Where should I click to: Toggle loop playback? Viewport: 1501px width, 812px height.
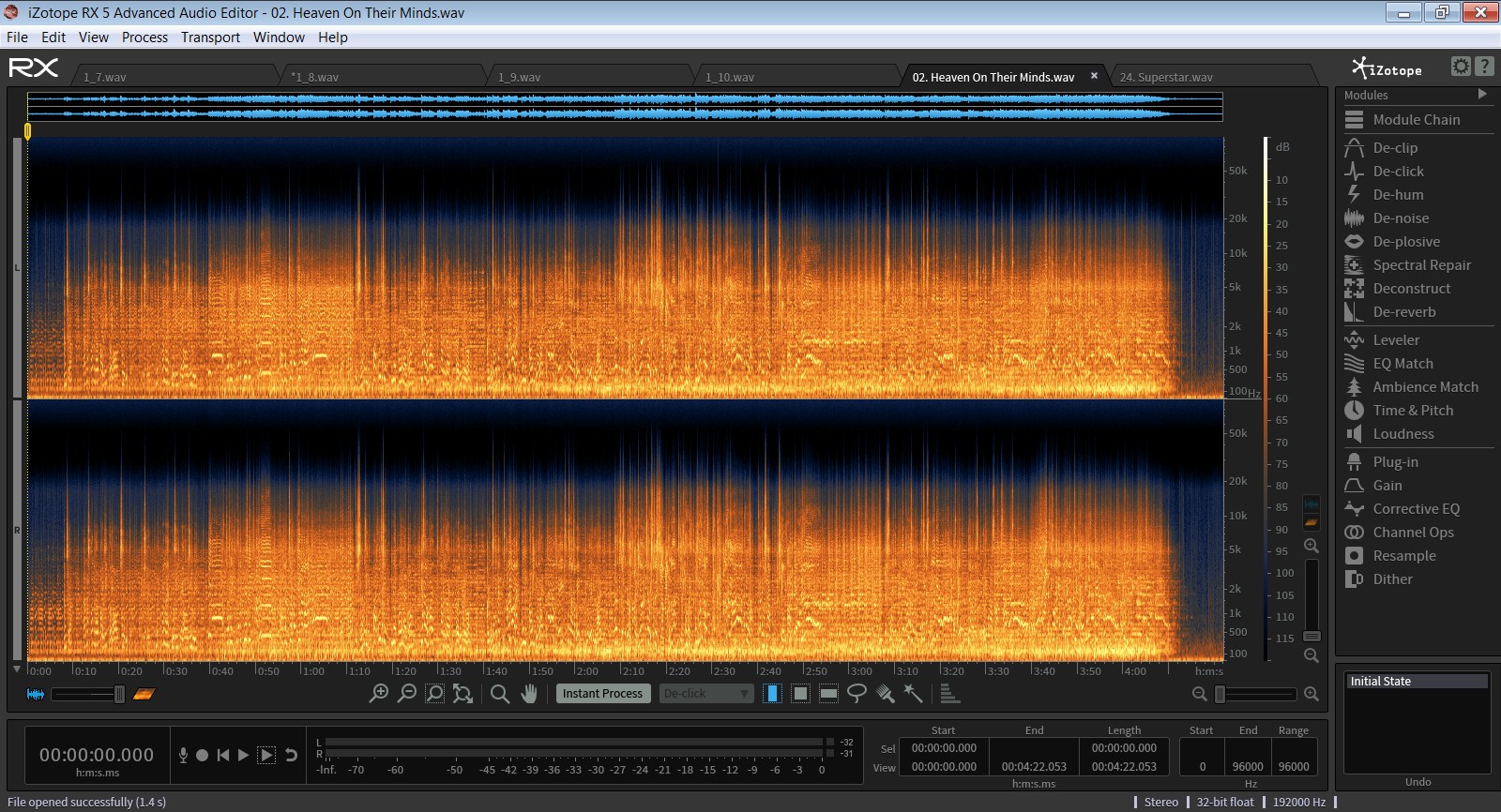tap(292, 755)
